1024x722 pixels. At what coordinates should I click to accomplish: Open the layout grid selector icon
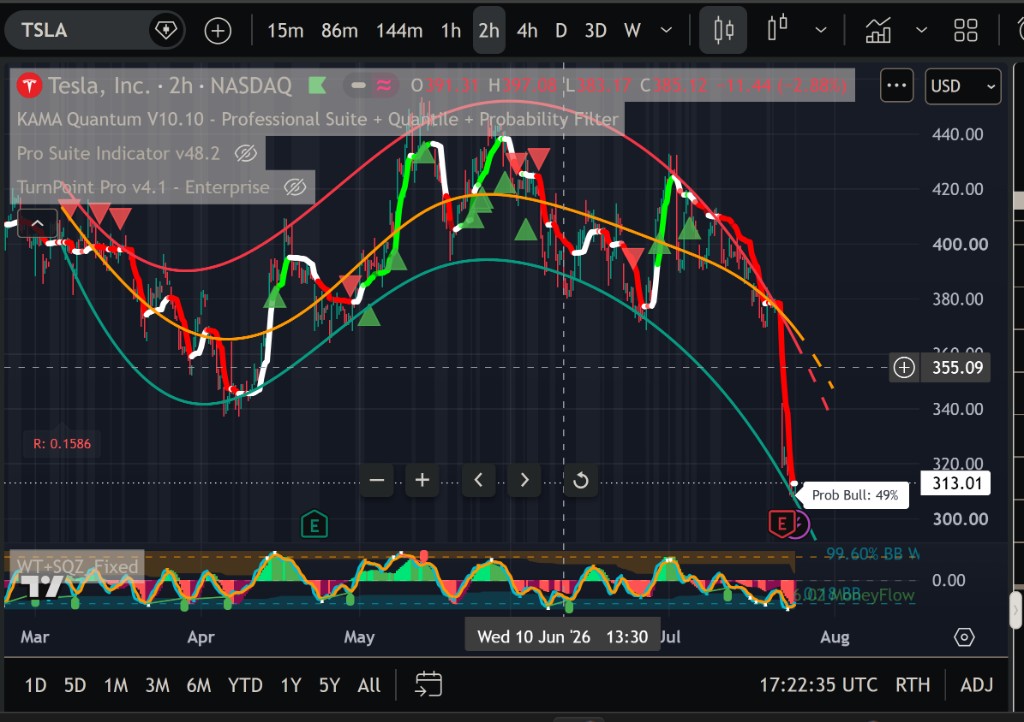[x=965, y=30]
